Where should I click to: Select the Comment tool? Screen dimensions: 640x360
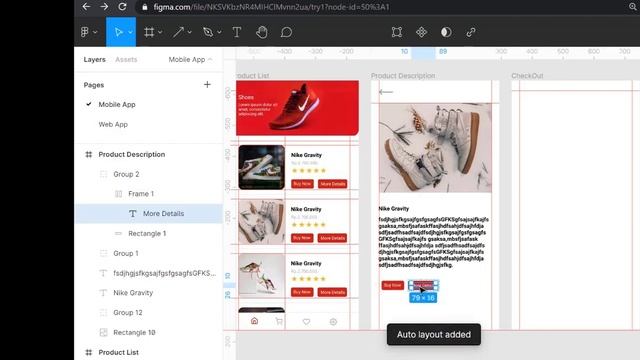click(x=286, y=32)
